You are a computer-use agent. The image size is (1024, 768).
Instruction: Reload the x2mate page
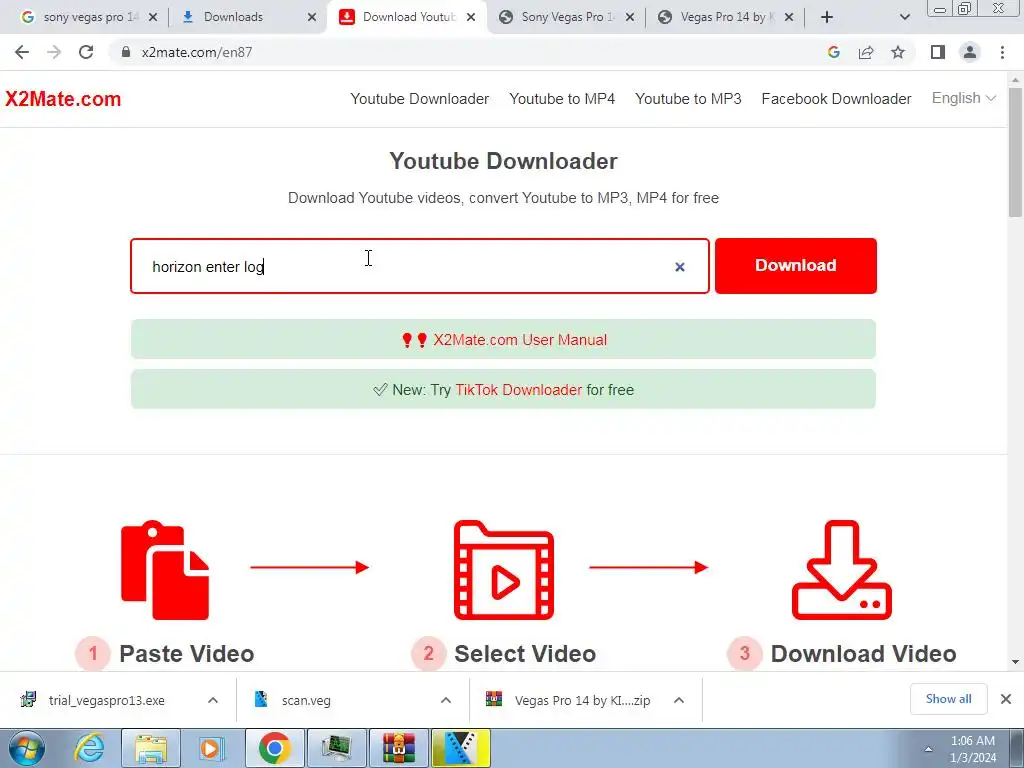(x=86, y=52)
